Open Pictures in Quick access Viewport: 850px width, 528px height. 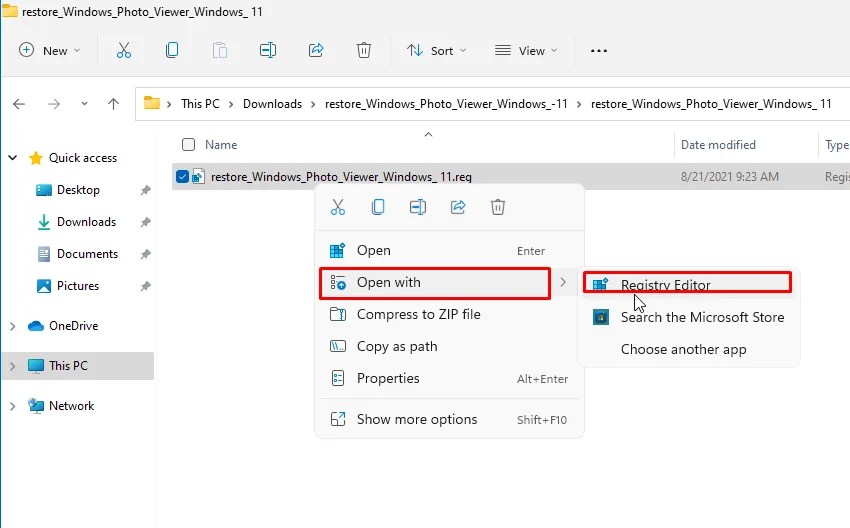point(78,286)
